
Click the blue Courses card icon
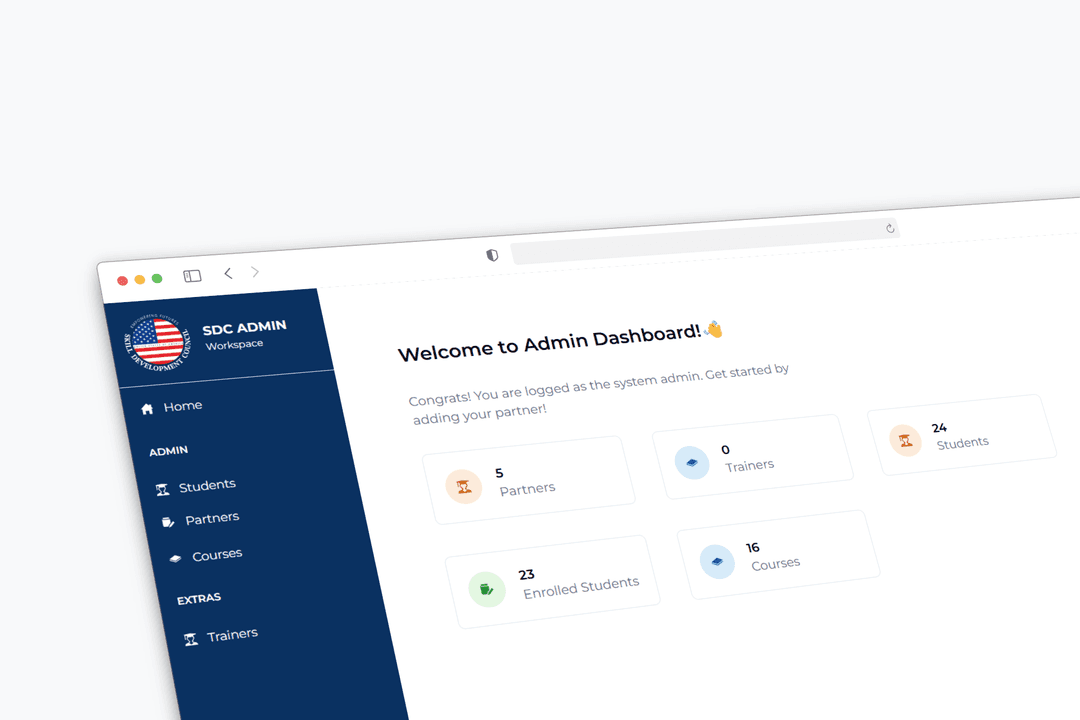(x=717, y=561)
